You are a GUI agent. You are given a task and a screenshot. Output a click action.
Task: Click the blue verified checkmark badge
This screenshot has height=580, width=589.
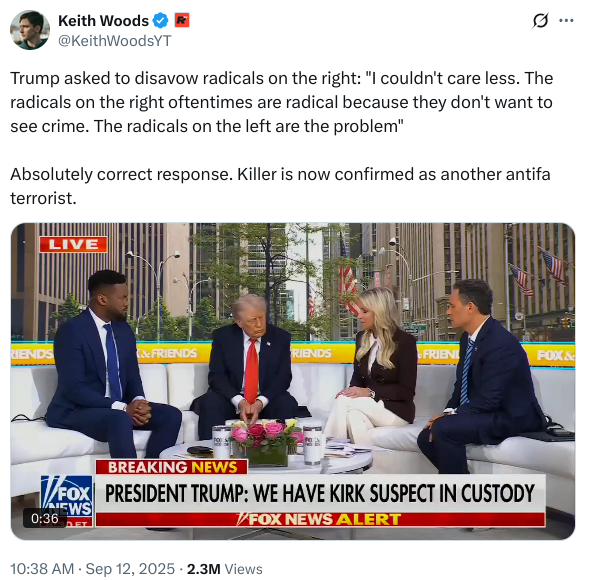[x=161, y=21]
